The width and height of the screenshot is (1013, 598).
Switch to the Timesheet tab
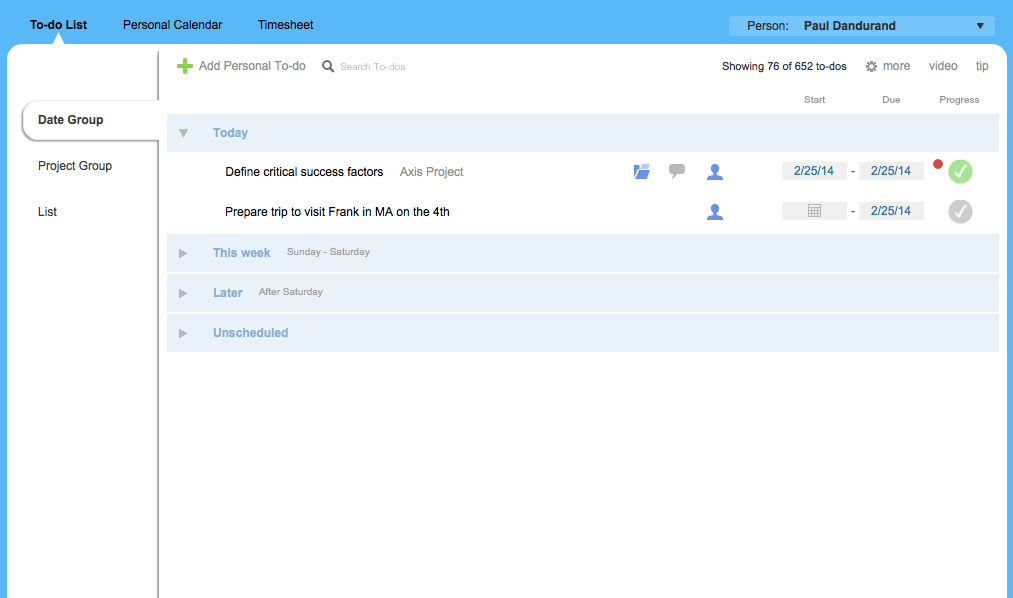coord(285,24)
